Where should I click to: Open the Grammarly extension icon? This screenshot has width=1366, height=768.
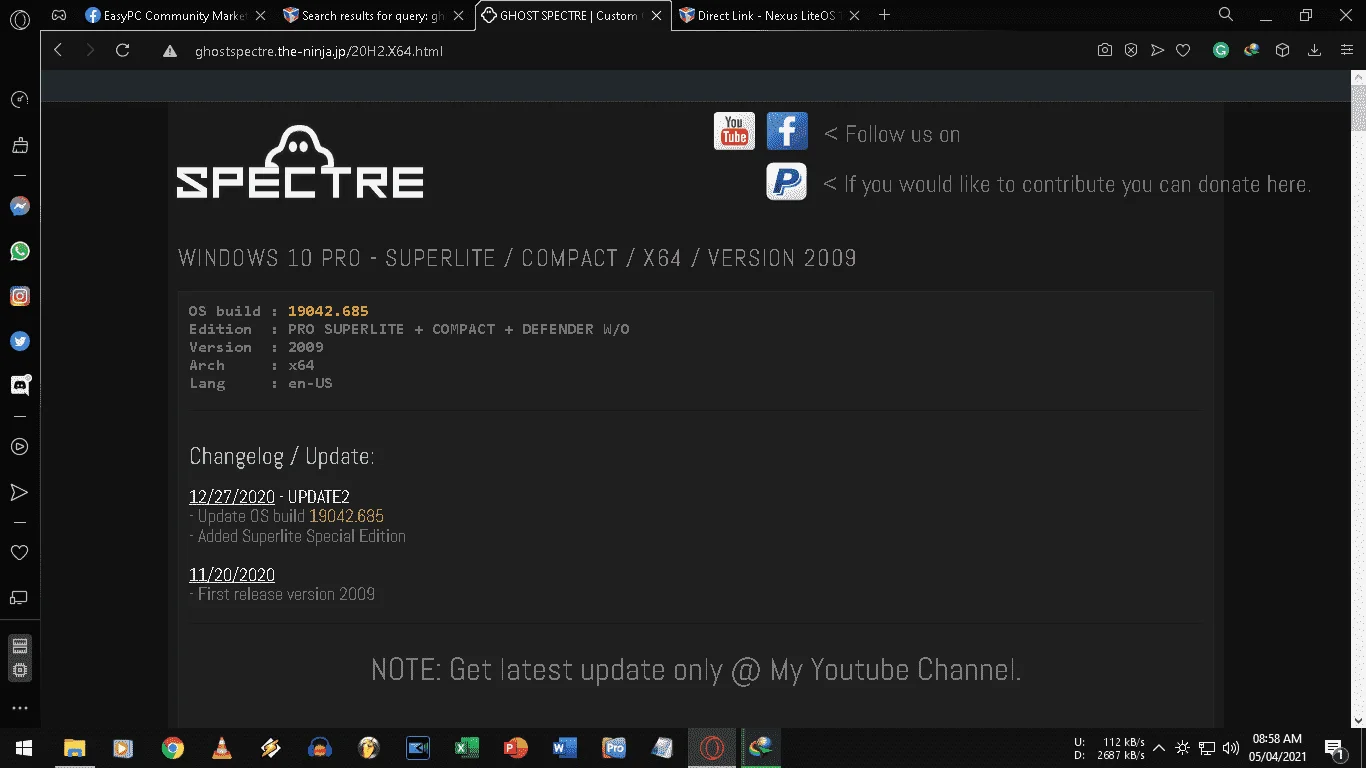pos(1221,50)
